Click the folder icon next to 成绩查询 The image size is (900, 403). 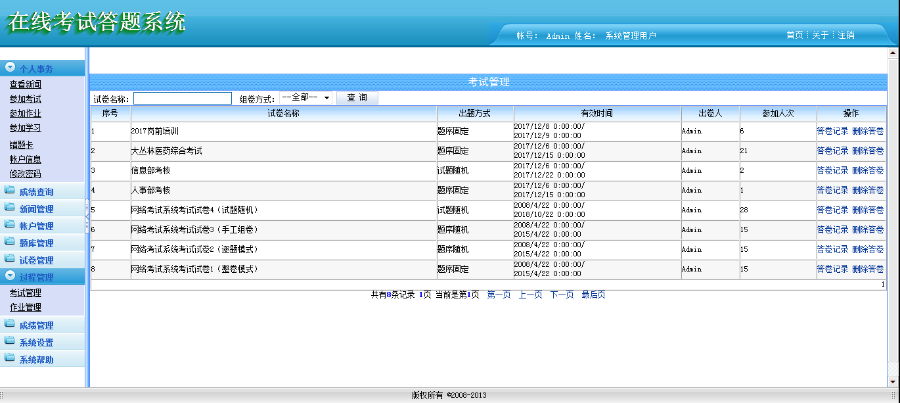pos(10,191)
